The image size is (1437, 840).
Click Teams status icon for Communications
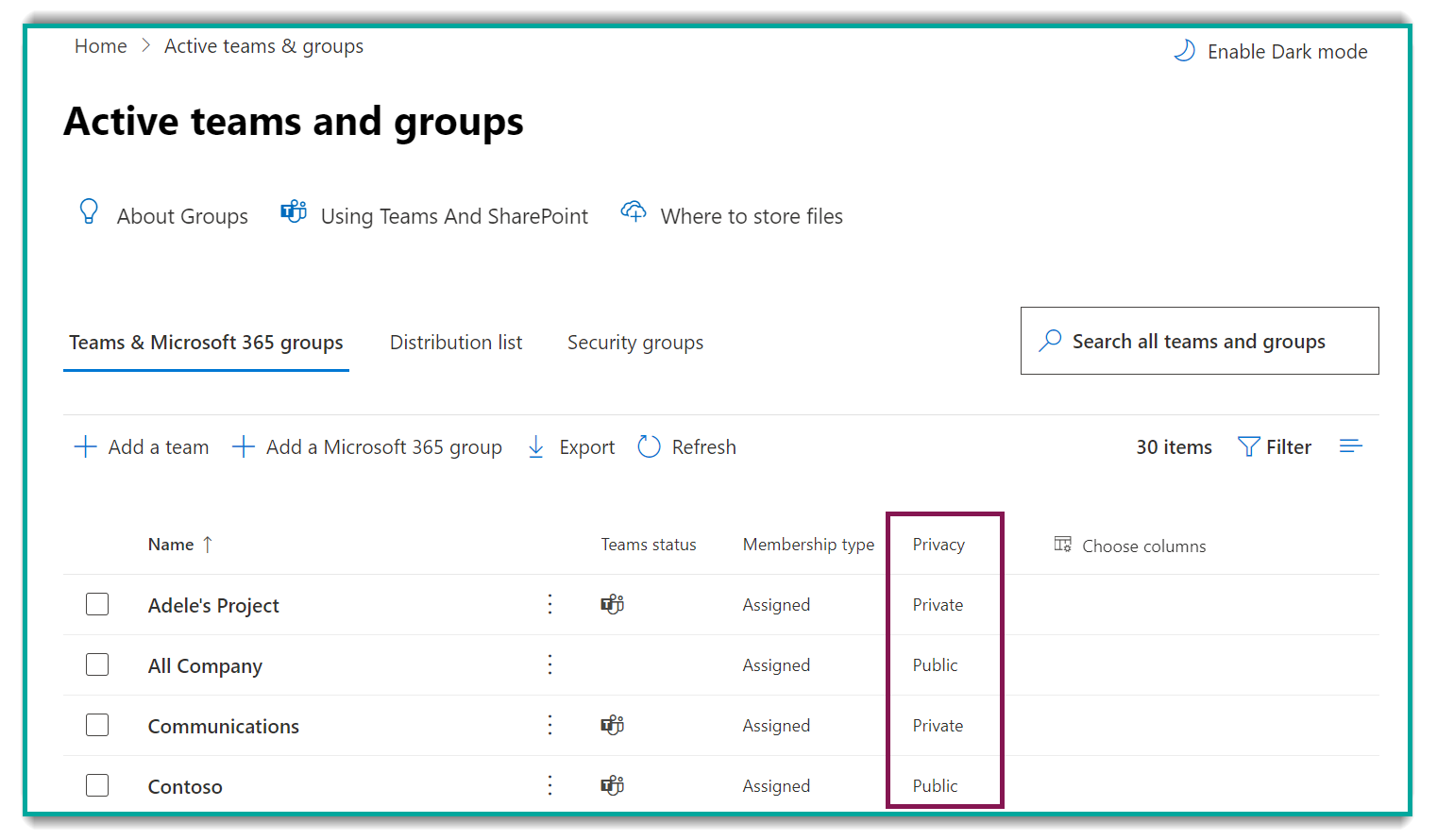point(613,725)
